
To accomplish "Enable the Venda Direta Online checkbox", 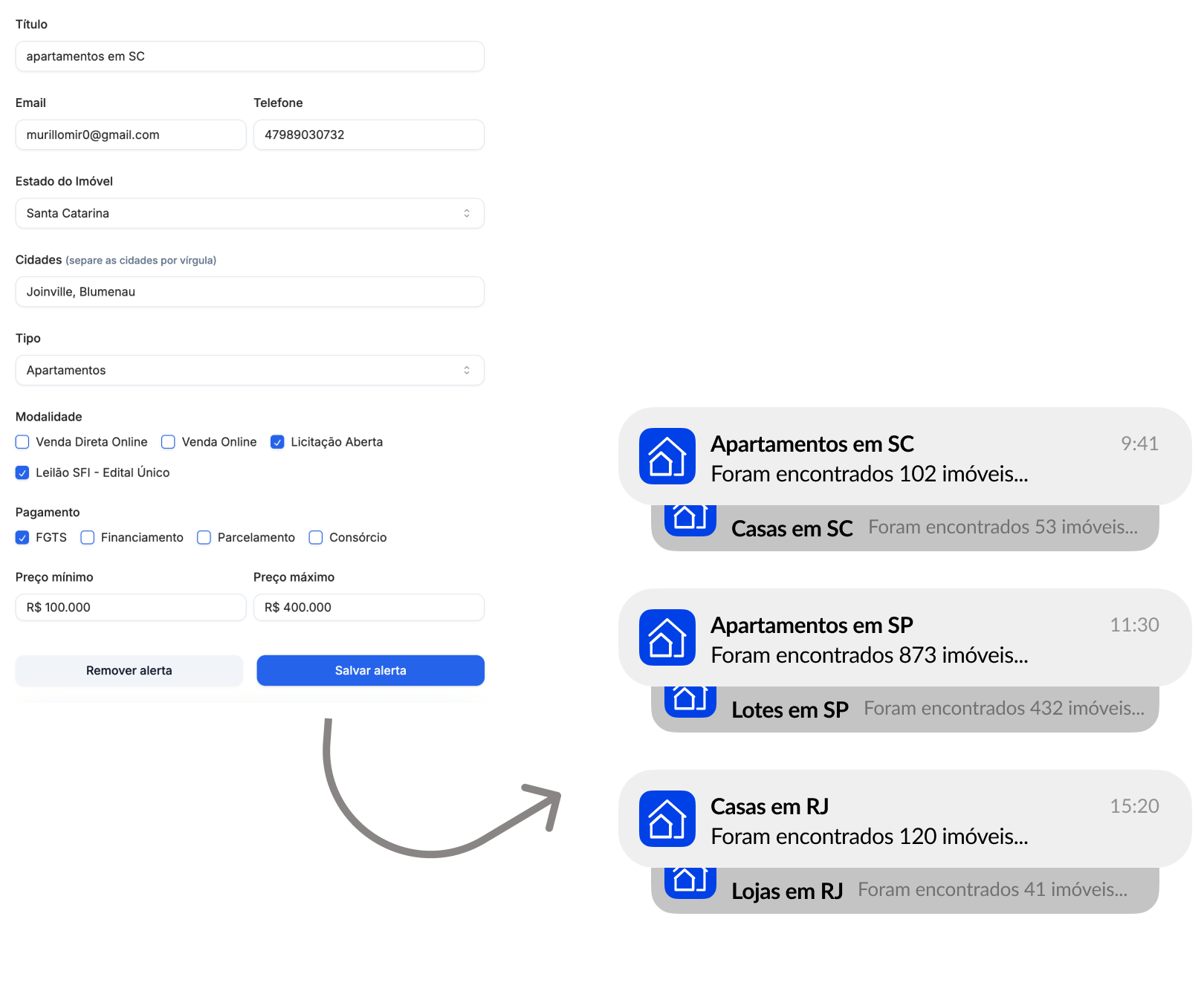I will [22, 442].
